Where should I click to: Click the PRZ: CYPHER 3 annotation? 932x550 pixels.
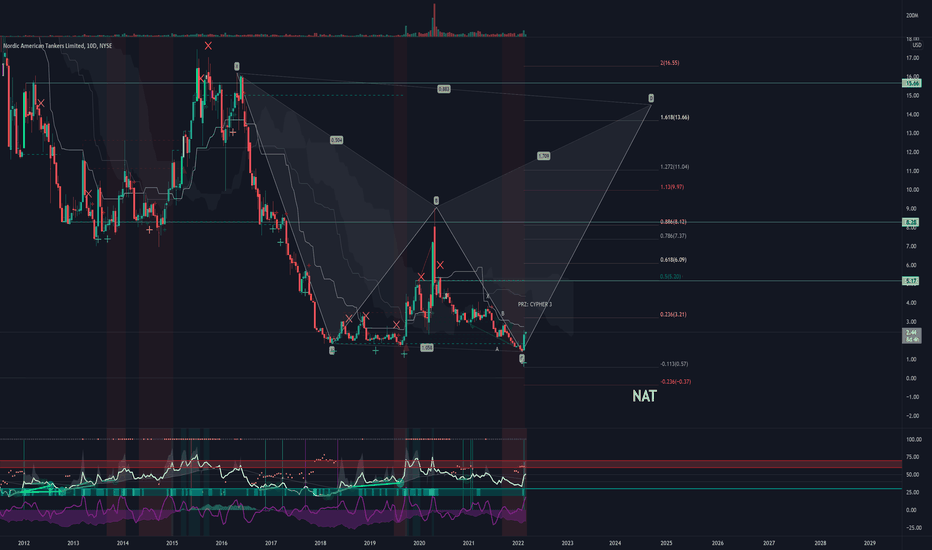(534, 304)
